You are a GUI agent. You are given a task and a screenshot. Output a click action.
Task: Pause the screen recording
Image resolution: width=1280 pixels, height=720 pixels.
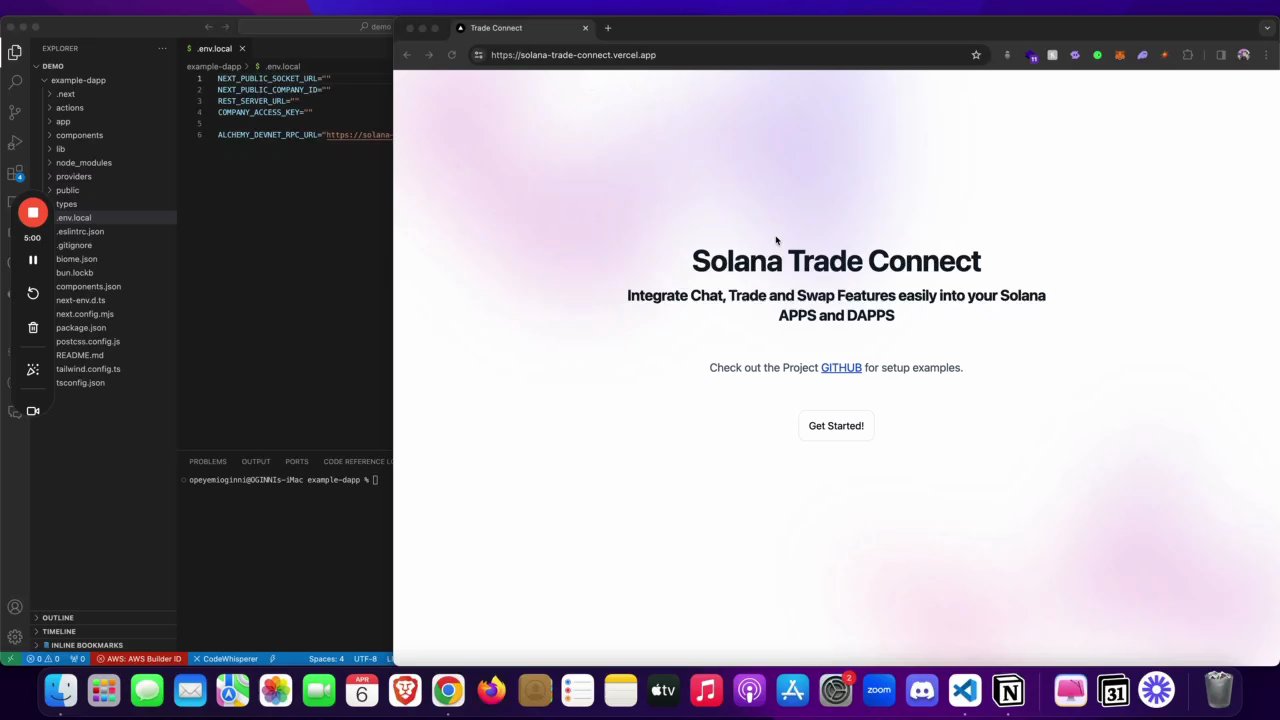point(33,260)
